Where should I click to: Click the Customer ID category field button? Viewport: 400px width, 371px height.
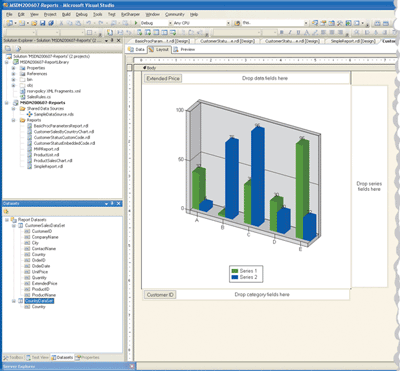160,295
